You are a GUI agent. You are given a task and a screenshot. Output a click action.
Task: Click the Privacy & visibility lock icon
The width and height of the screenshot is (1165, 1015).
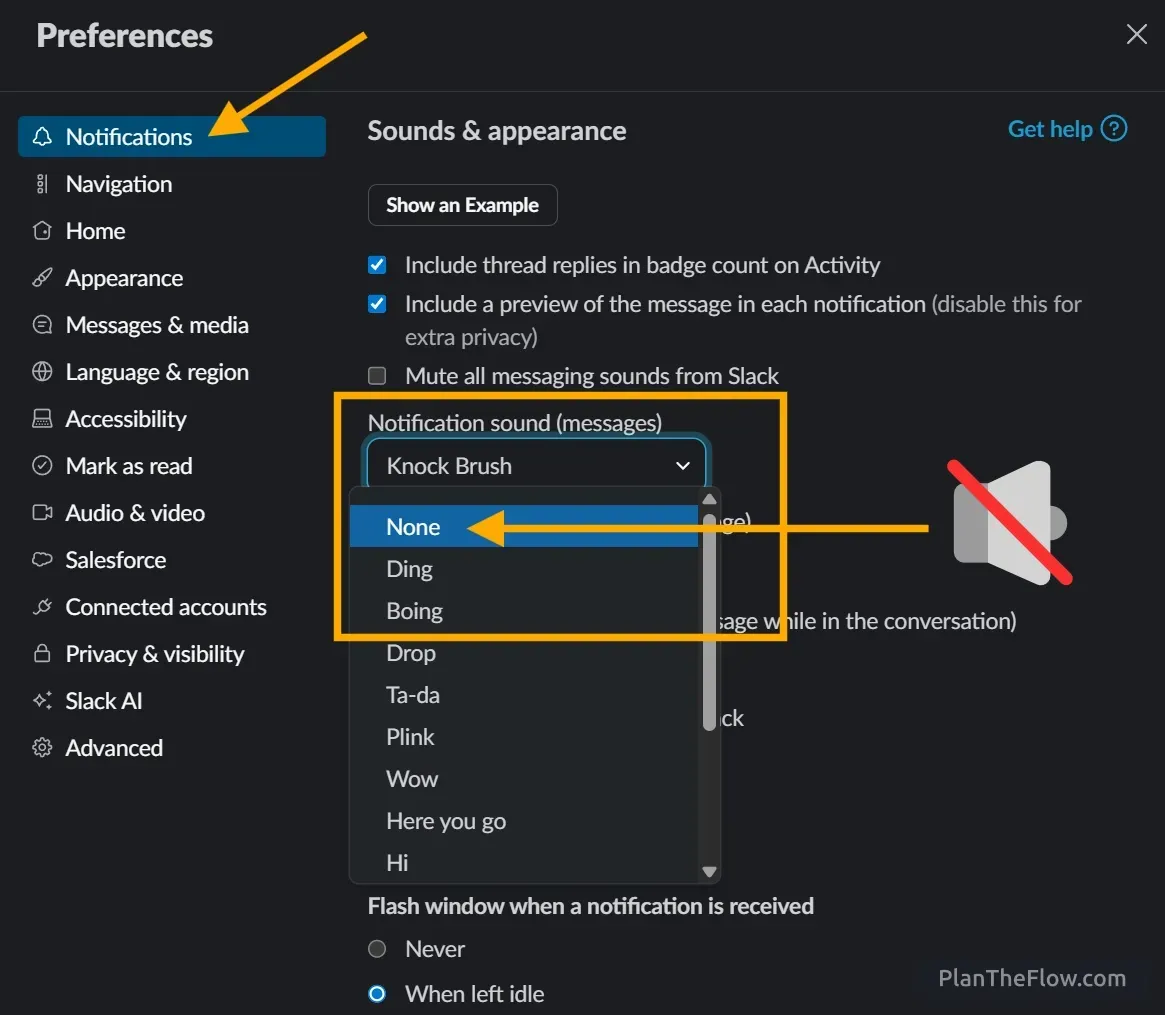[42, 653]
